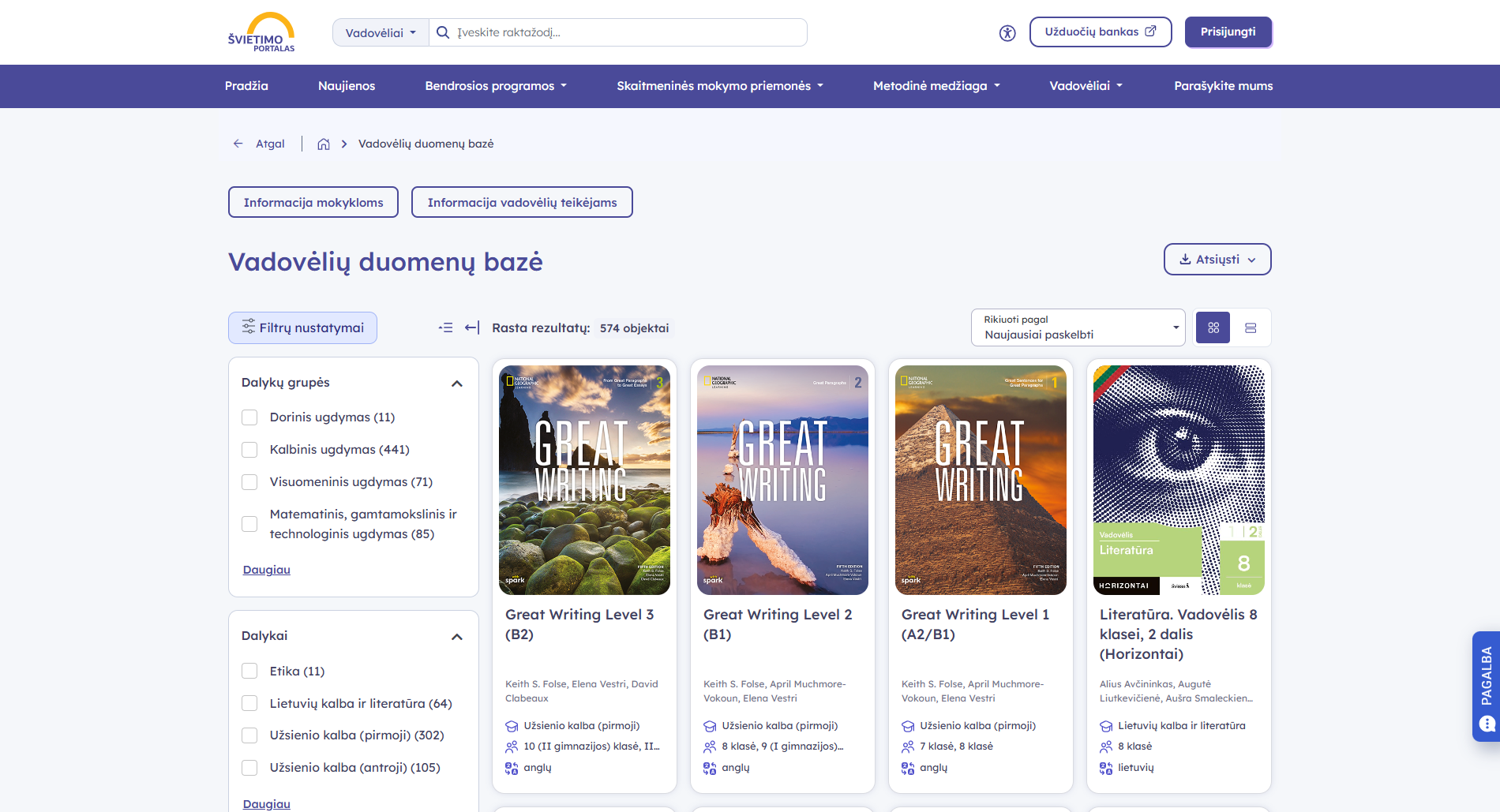Click the home breadcrumb icon

[324, 144]
